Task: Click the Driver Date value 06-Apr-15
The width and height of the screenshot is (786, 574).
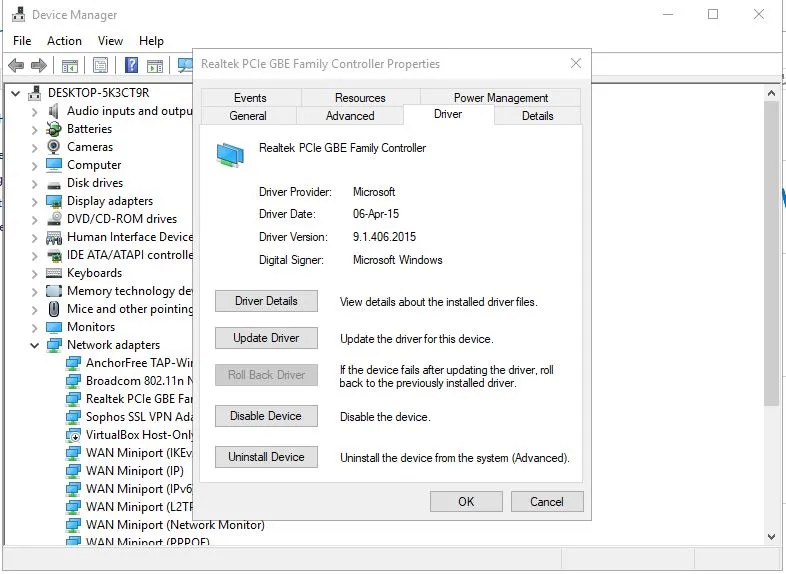Action: coord(376,214)
